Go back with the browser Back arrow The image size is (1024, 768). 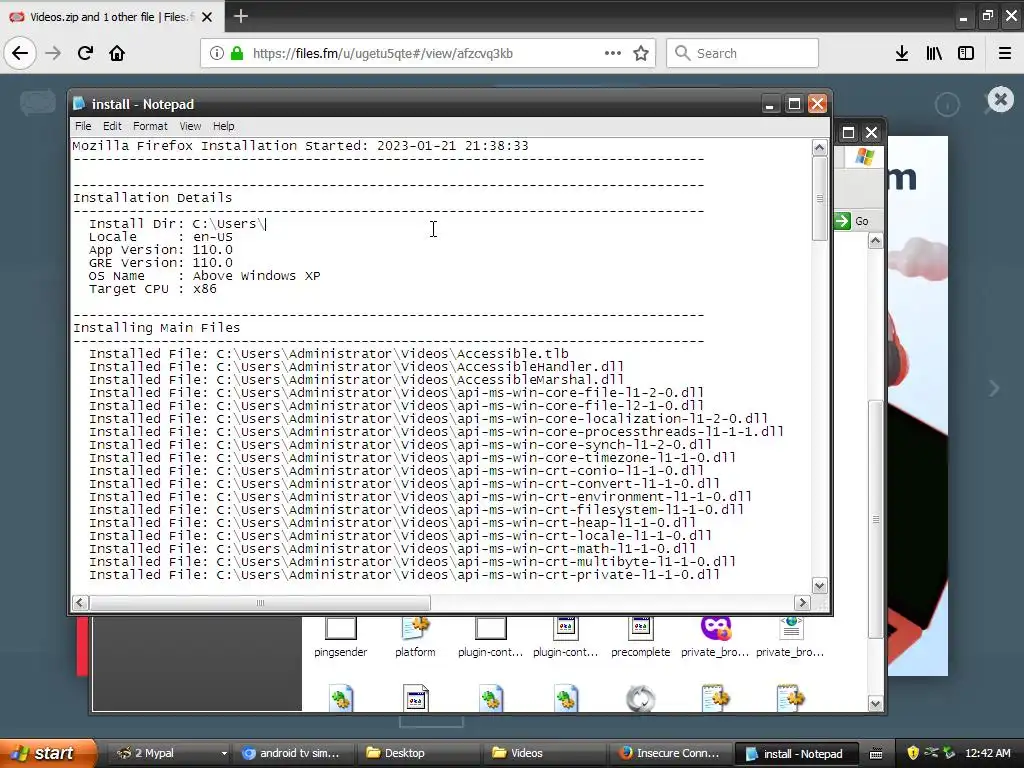coord(20,53)
